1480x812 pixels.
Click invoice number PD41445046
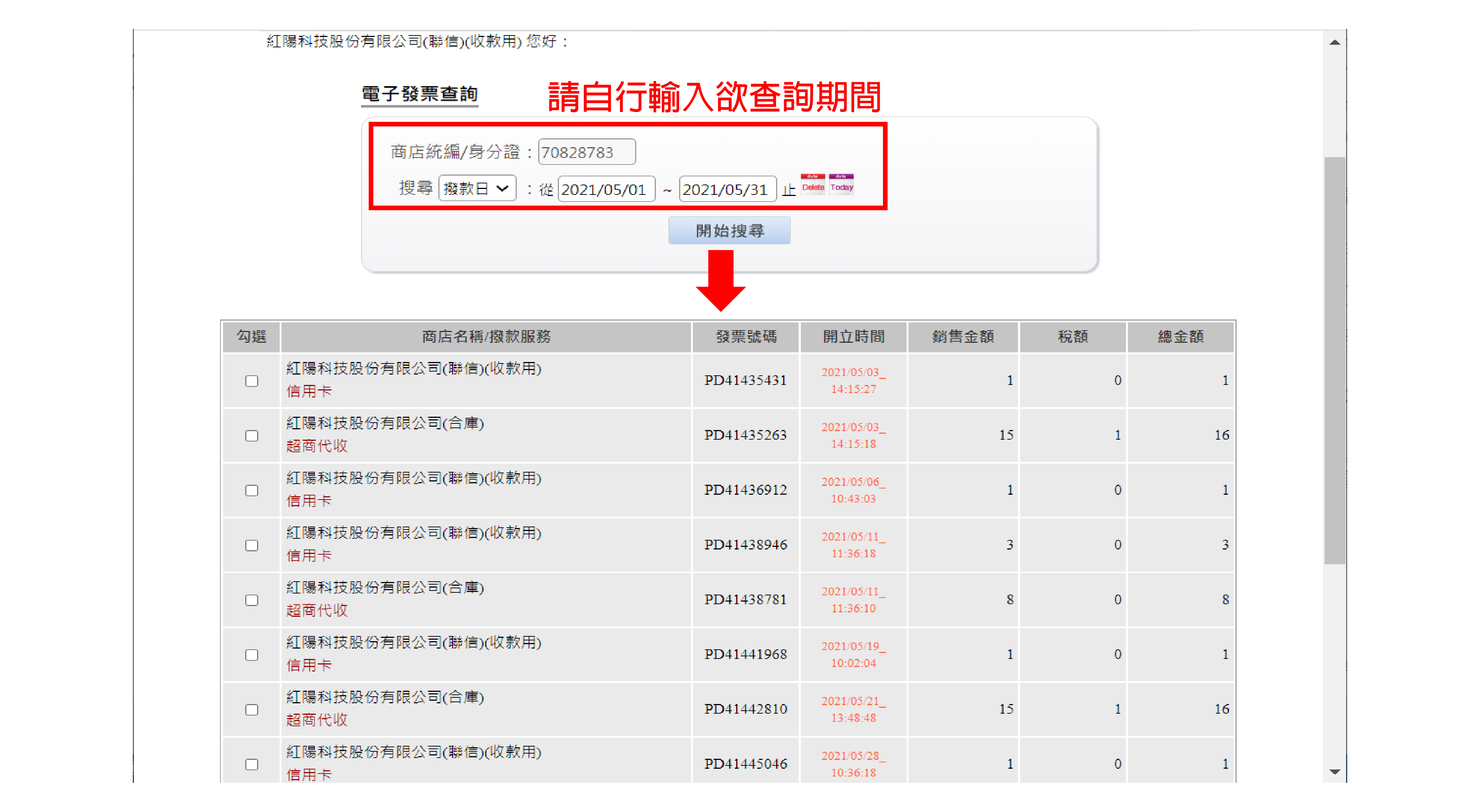[745, 764]
